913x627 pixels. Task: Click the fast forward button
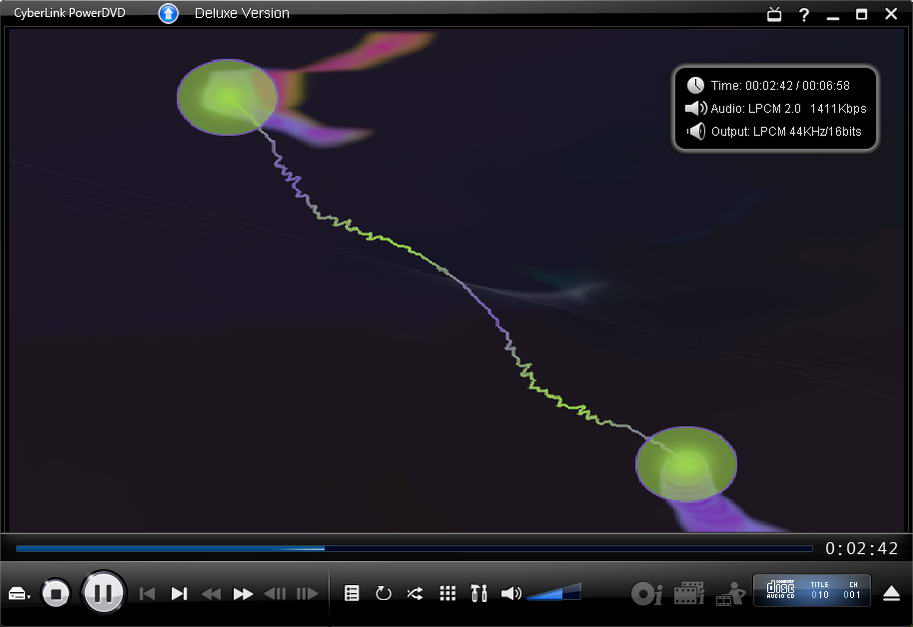(x=243, y=594)
